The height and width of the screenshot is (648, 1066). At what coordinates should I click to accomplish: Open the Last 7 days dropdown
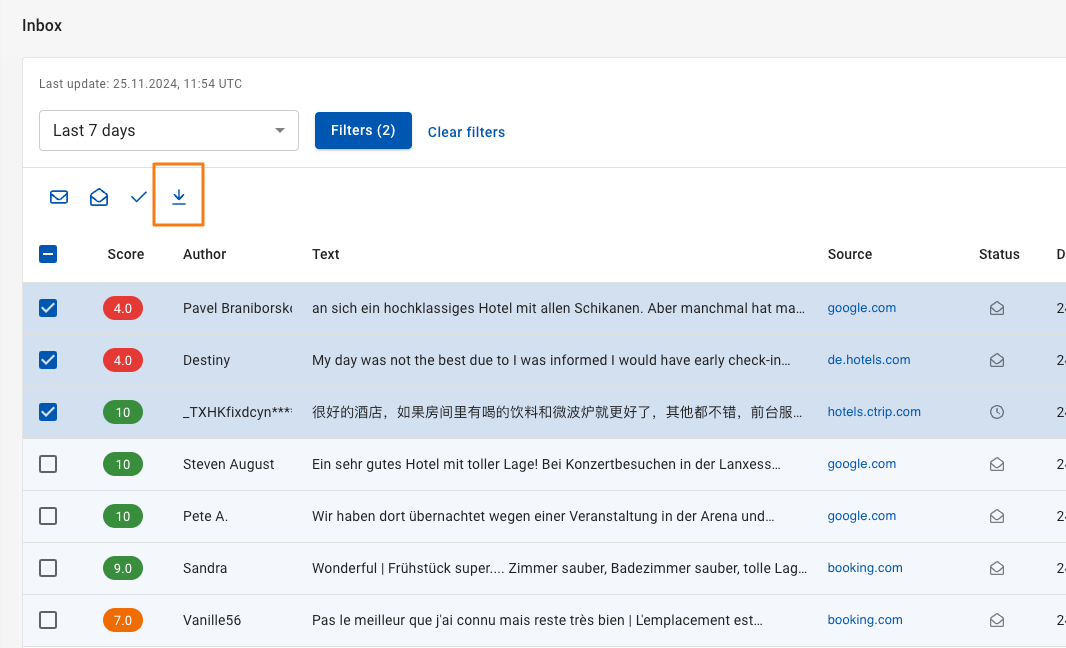[169, 131]
